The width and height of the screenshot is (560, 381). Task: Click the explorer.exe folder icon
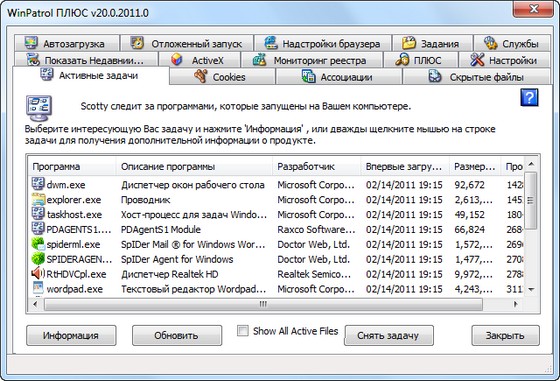(x=38, y=199)
